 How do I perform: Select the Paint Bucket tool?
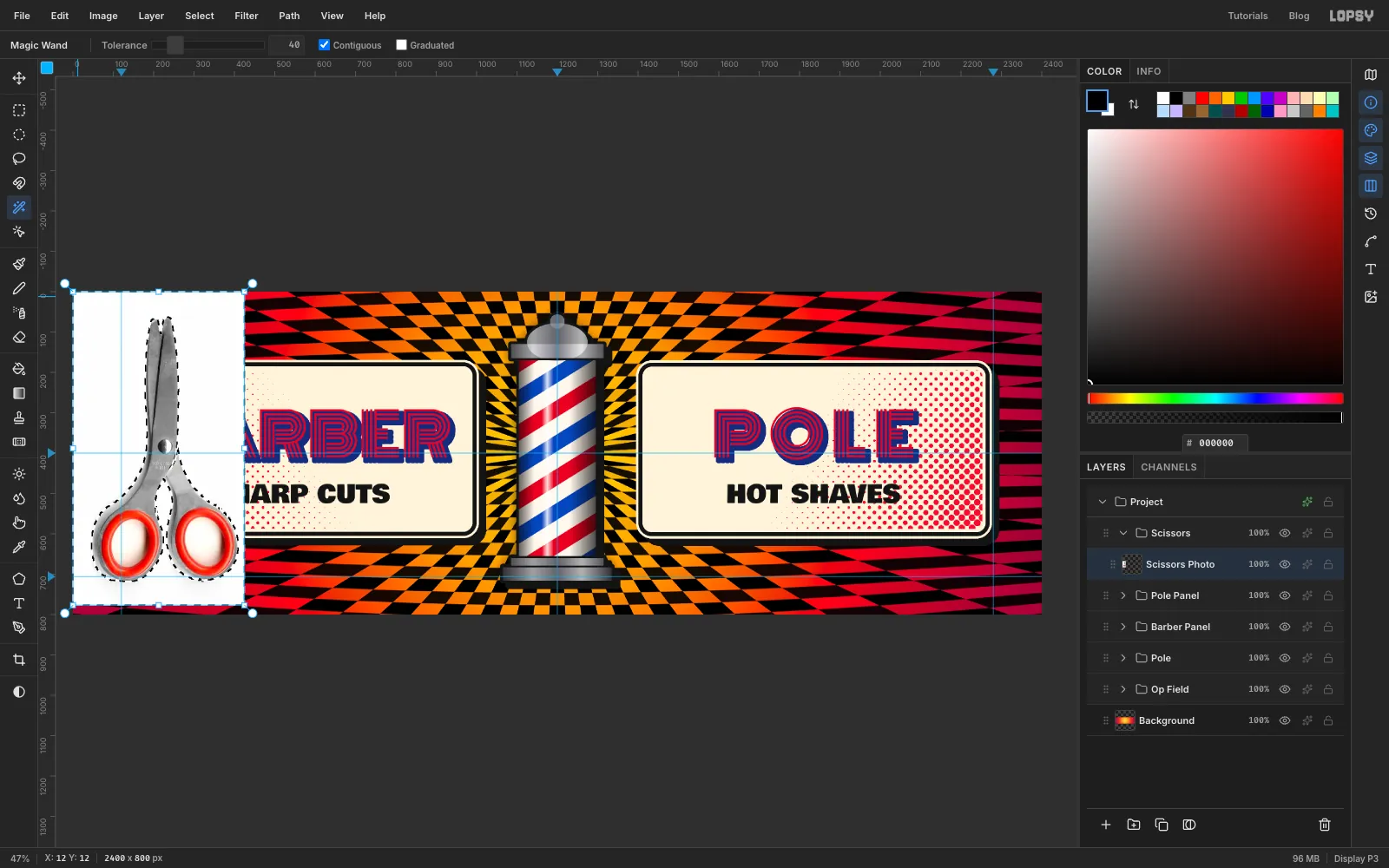click(x=19, y=369)
